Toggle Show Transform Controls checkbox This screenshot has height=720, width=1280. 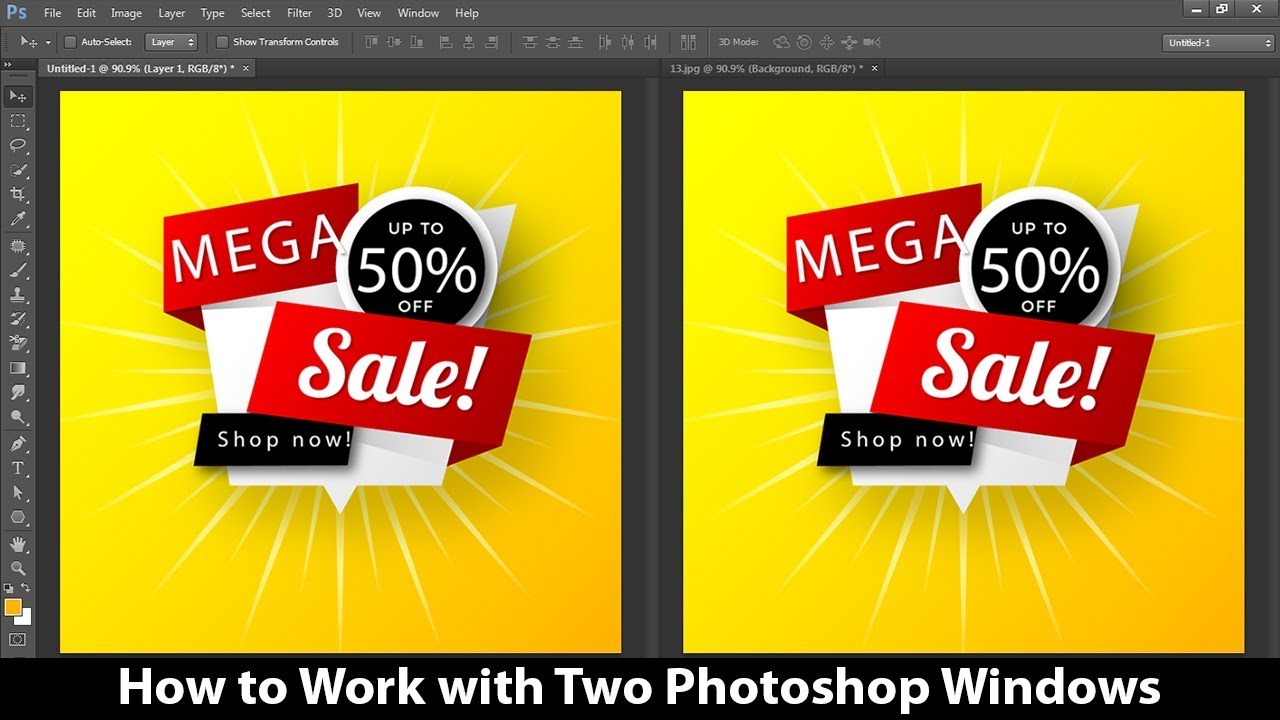(223, 42)
